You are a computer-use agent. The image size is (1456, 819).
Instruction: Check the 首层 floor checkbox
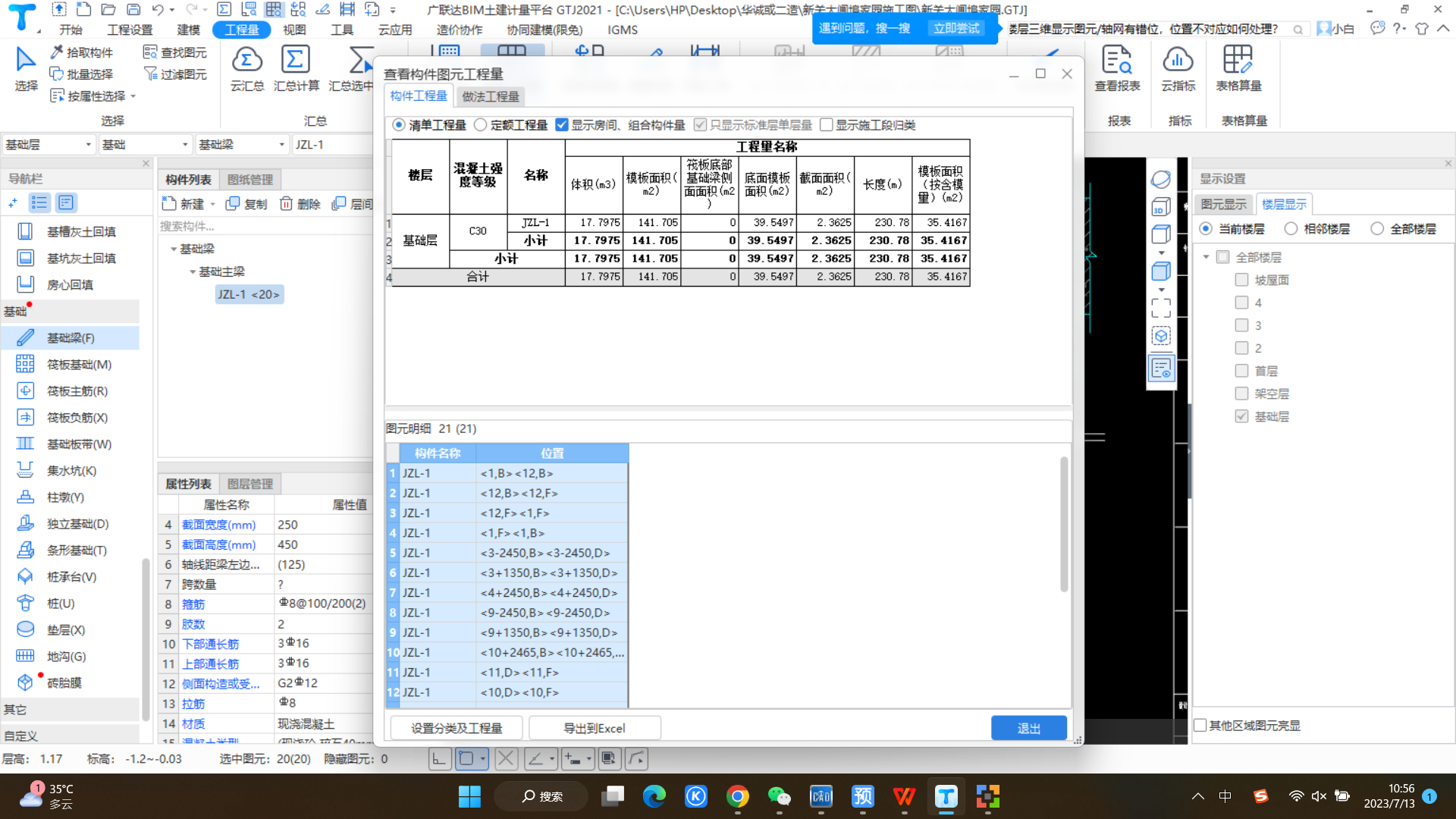1241,371
